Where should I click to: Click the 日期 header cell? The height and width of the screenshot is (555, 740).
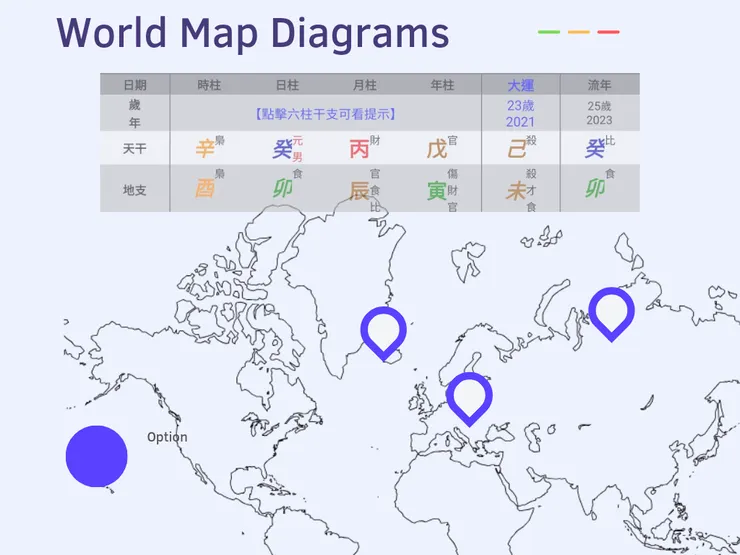[x=135, y=85]
